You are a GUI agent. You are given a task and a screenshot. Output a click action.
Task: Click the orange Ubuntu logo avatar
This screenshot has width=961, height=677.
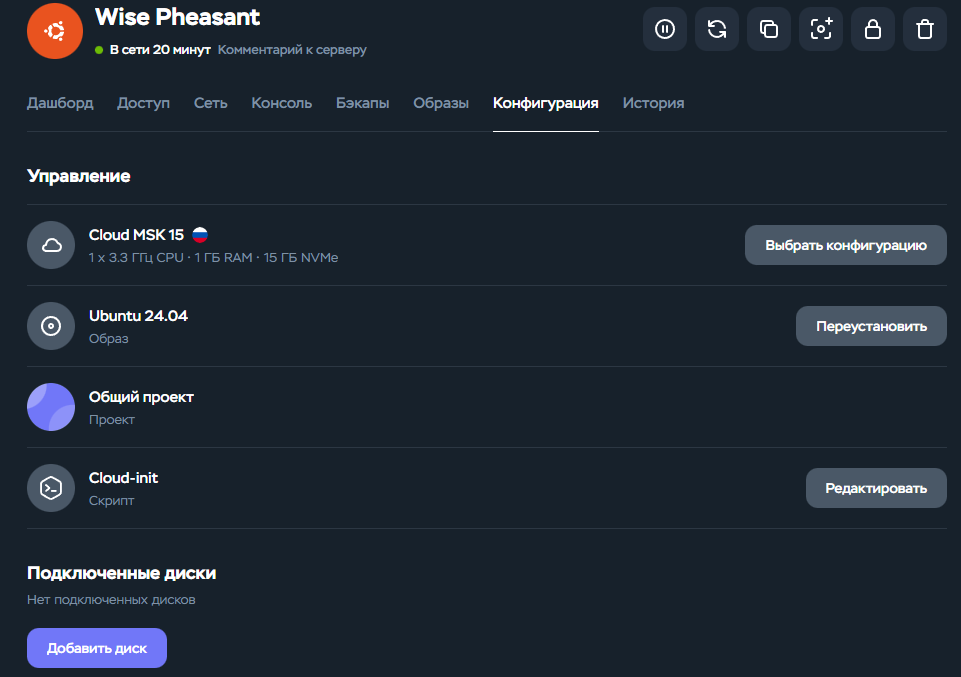pyautogui.click(x=55, y=30)
